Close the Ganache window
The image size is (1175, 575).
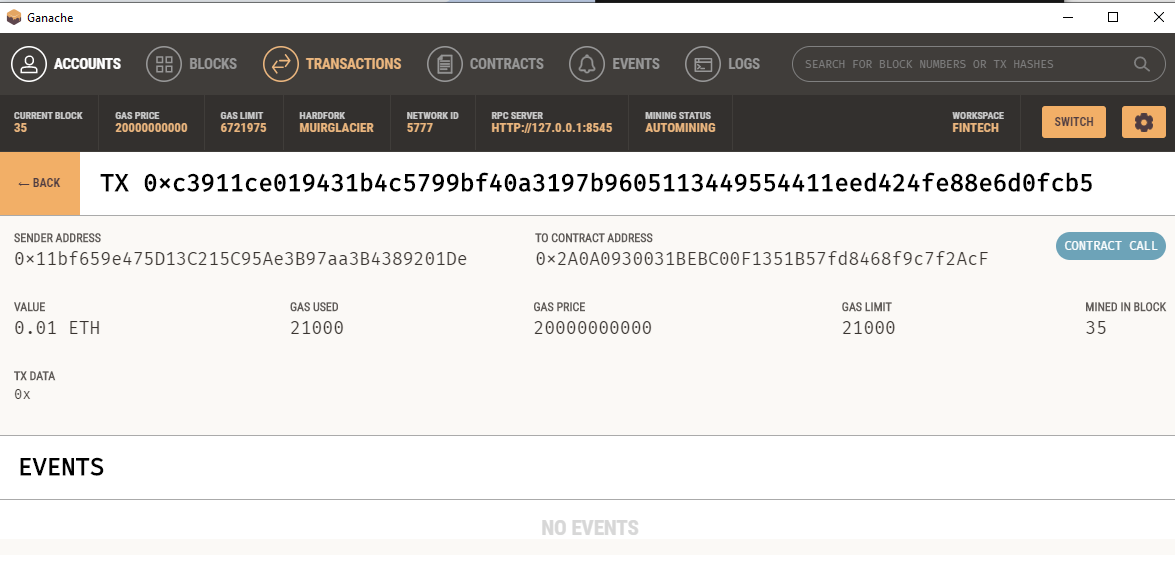click(x=1158, y=17)
